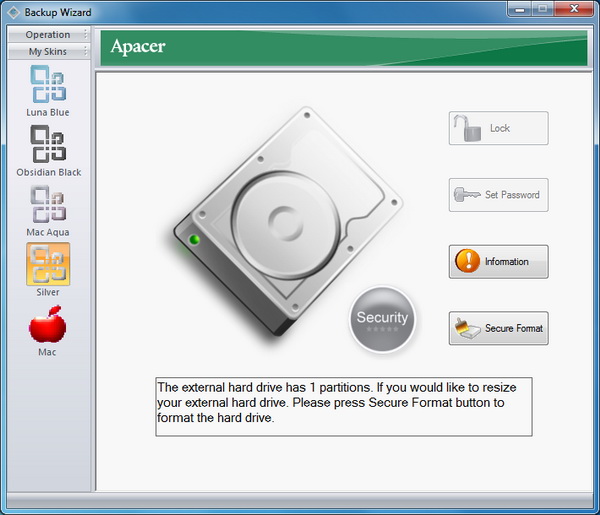The image size is (600, 515).
Task: Select the highlighted Silver skin icon
Action: pos(48,264)
